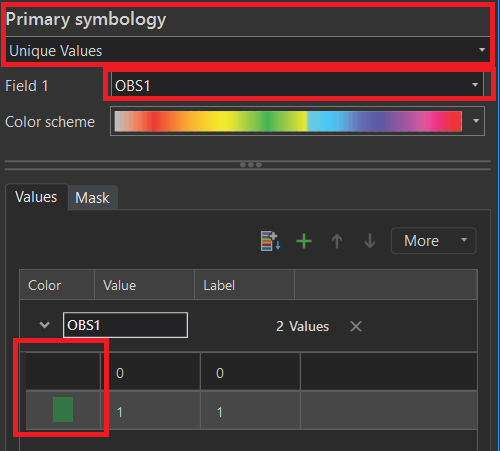Viewport: 500px width, 451px height.
Task: Click the Color column header
Action: pyautogui.click(x=57, y=285)
